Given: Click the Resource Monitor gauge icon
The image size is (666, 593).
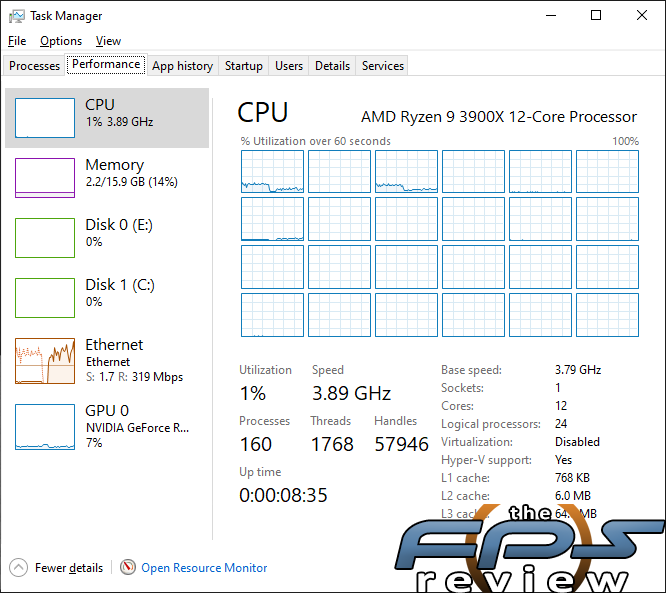Looking at the screenshot, I should point(128,567).
